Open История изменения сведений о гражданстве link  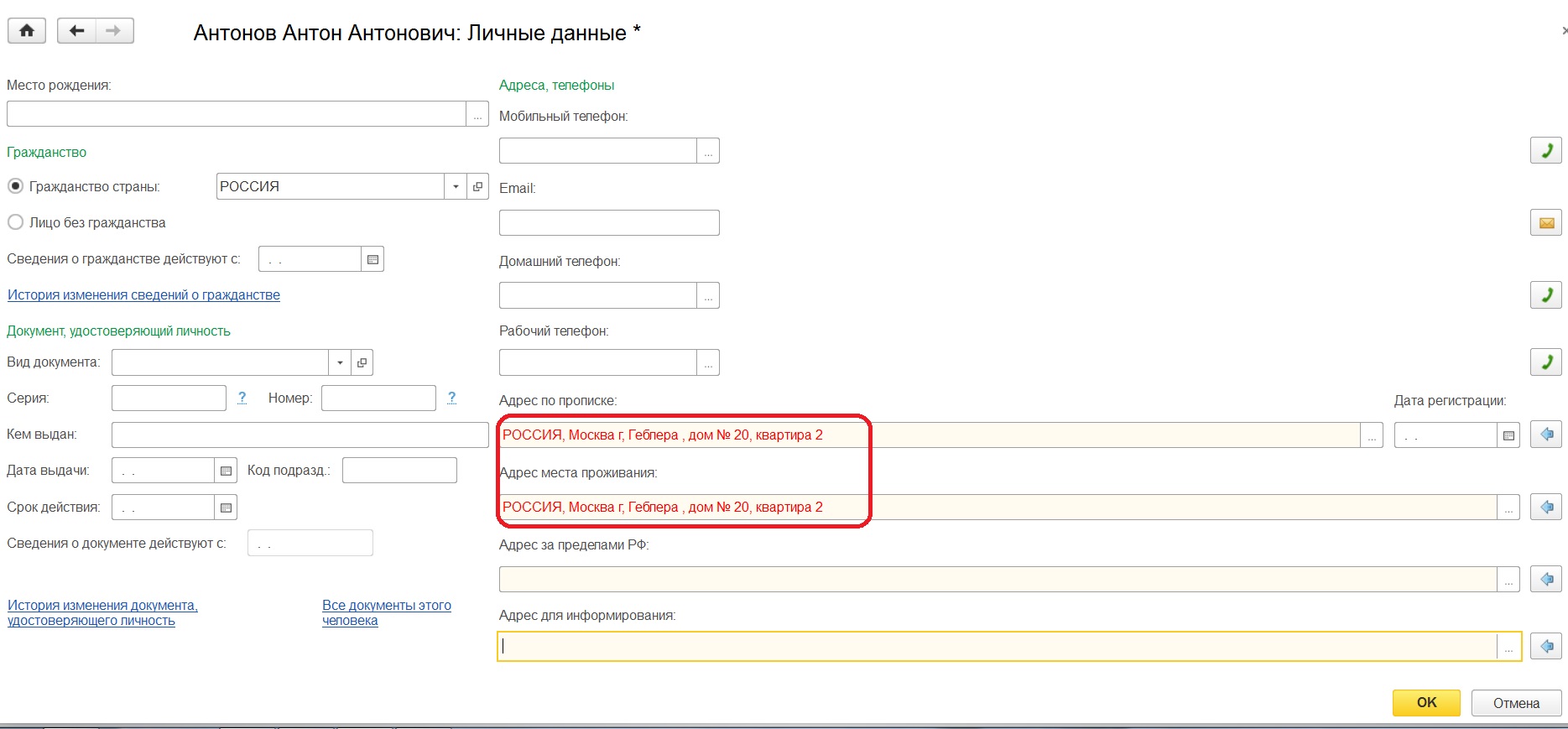point(143,295)
